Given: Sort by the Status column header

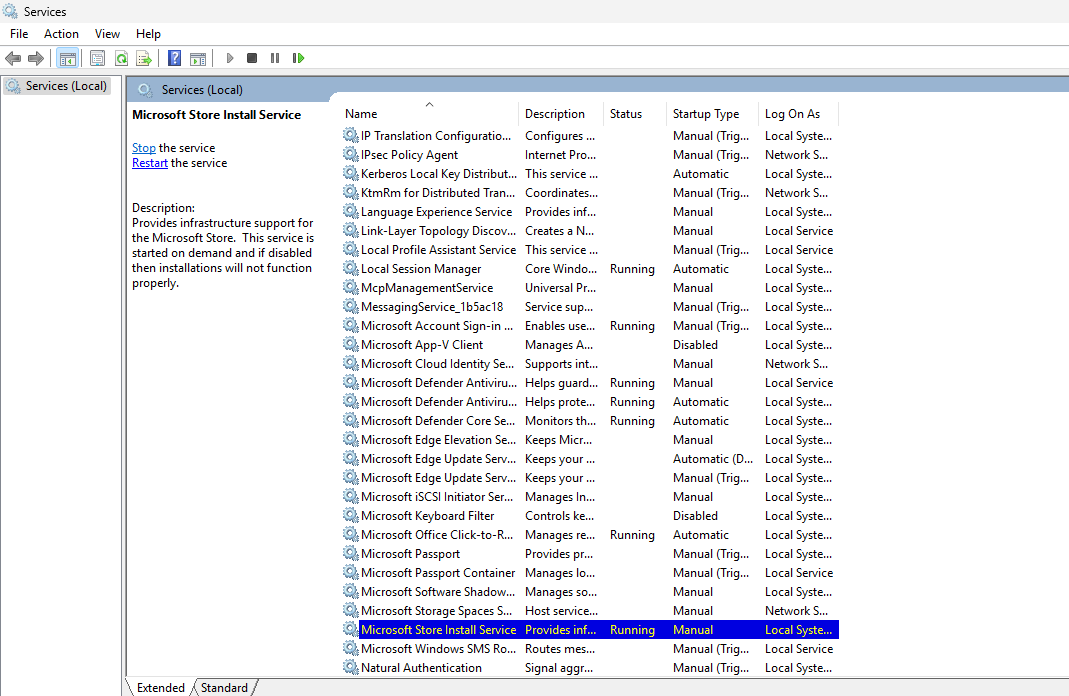Looking at the screenshot, I should click(x=626, y=114).
